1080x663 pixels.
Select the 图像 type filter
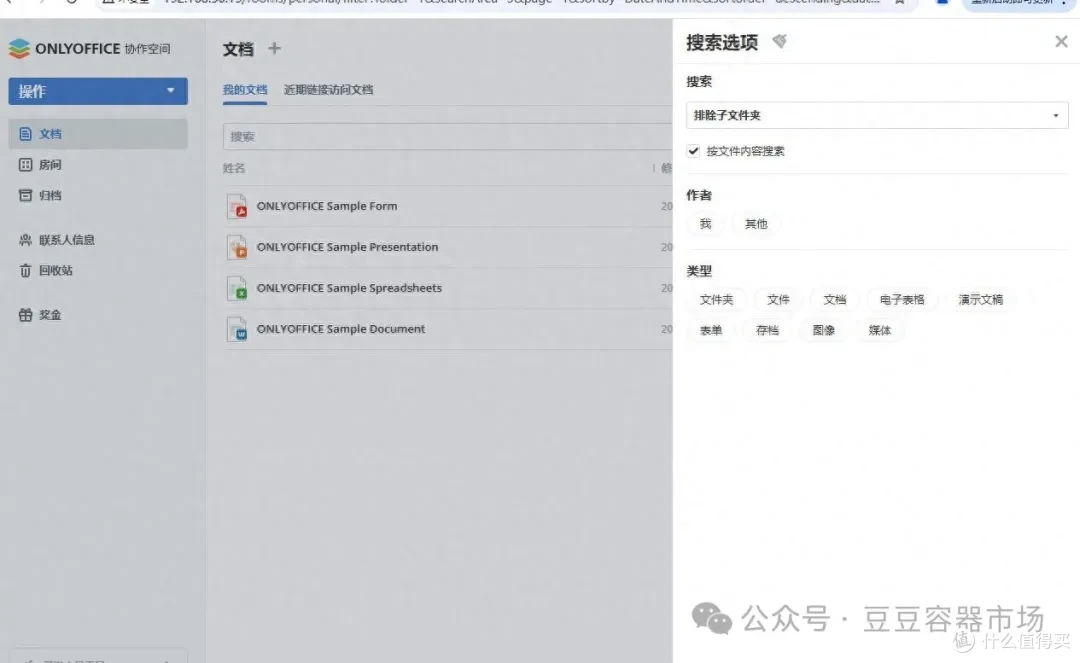824,330
